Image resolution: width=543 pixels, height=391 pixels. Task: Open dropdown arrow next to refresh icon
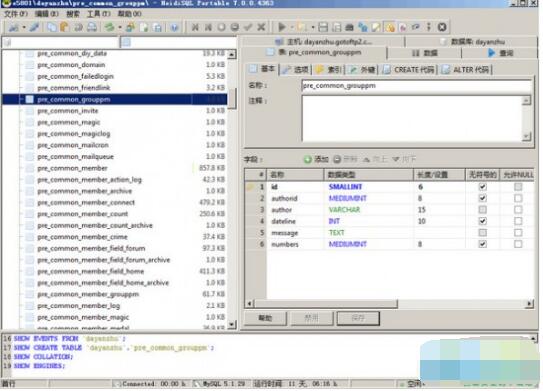120,27
